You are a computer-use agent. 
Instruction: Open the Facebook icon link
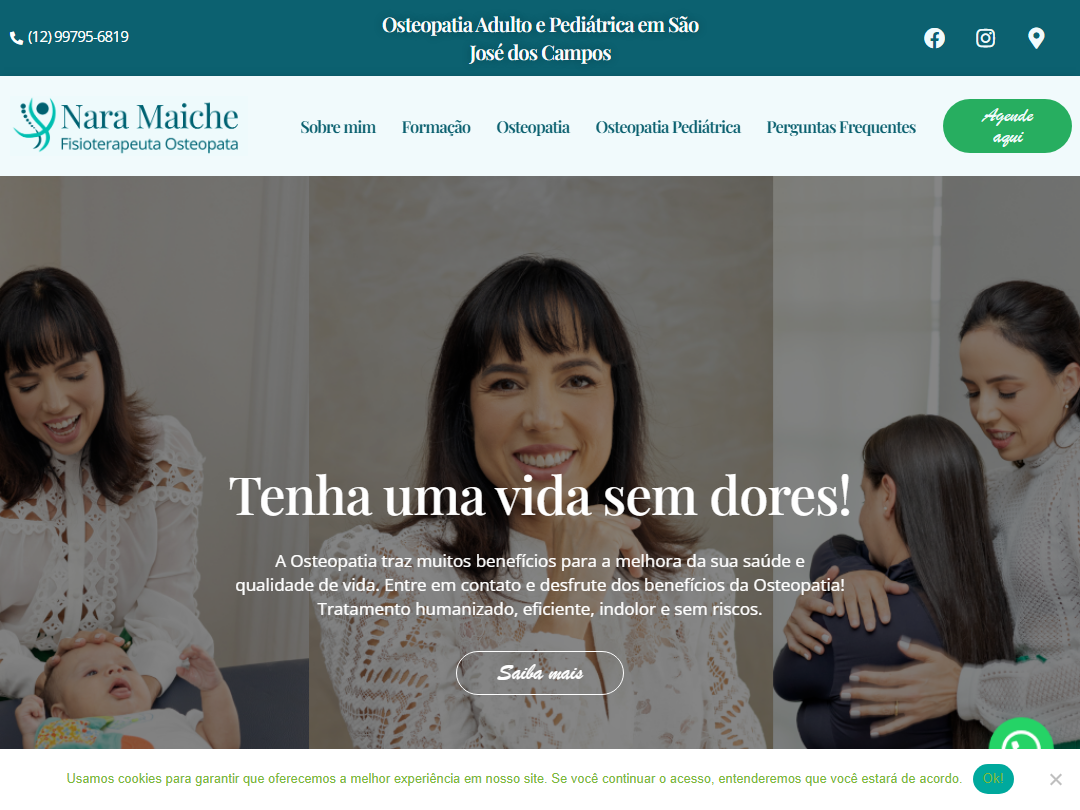click(x=934, y=38)
